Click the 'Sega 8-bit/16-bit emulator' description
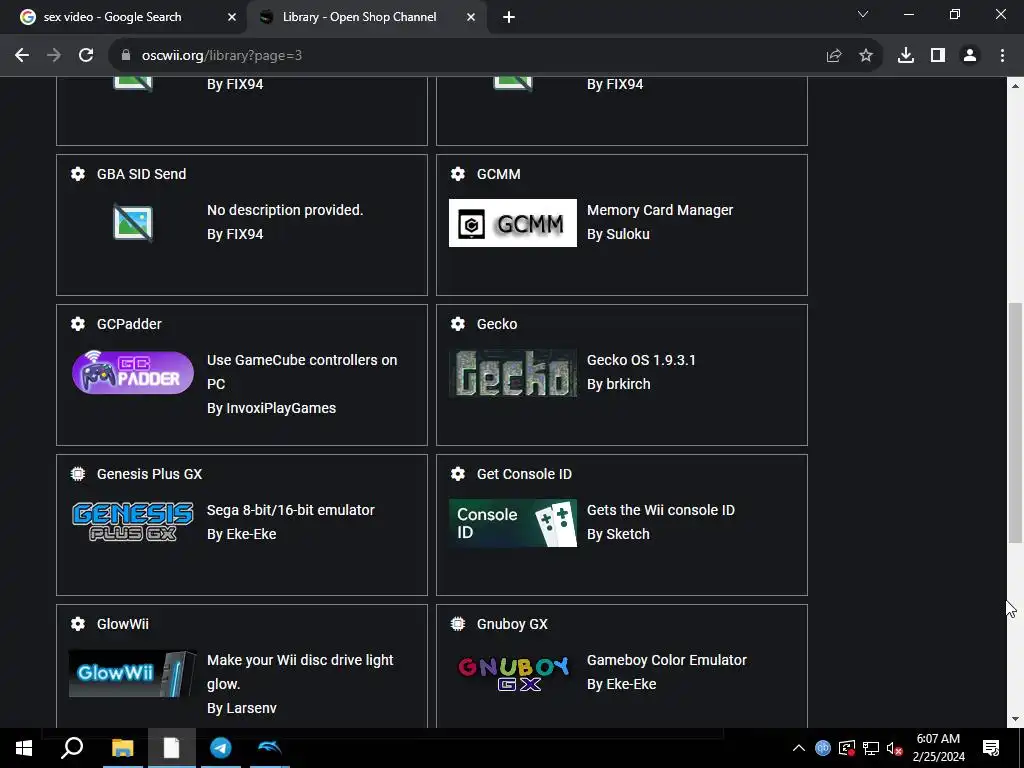 (291, 510)
